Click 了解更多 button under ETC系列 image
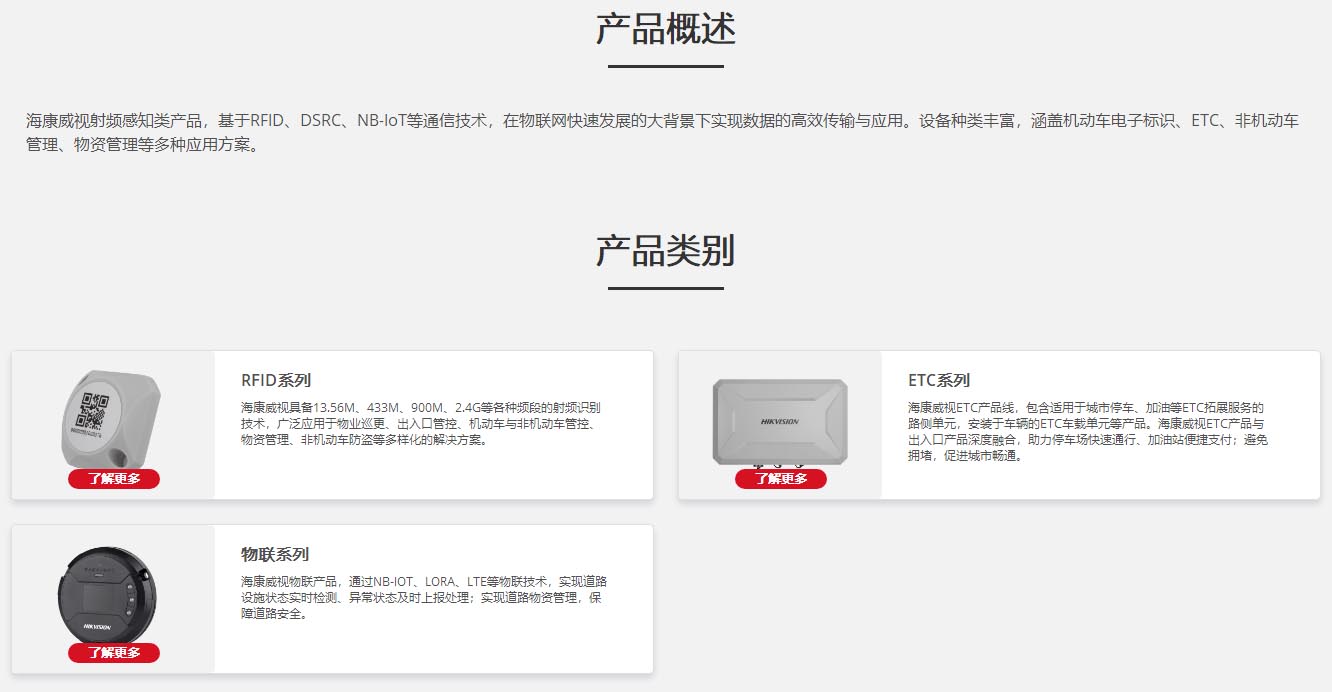Image resolution: width=1332 pixels, height=692 pixels. pos(781,479)
